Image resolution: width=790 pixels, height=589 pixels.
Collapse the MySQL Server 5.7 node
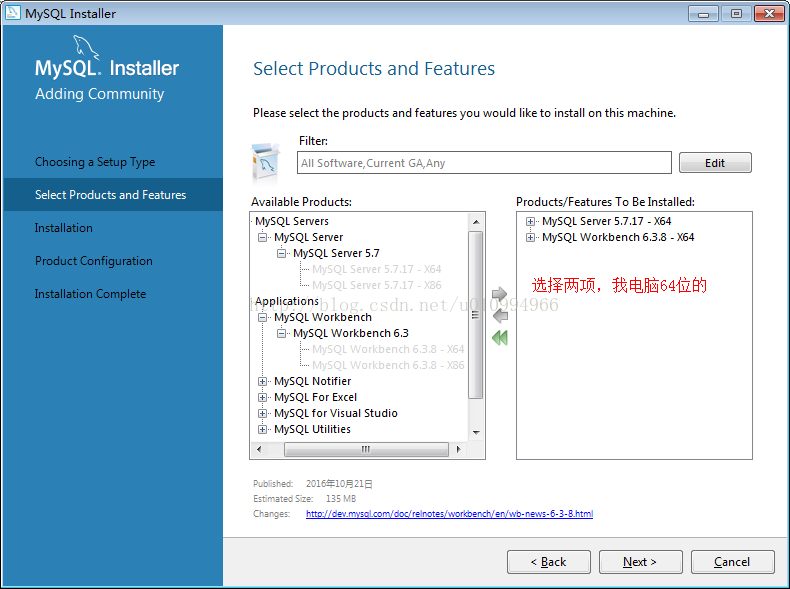pyautogui.click(x=281, y=253)
